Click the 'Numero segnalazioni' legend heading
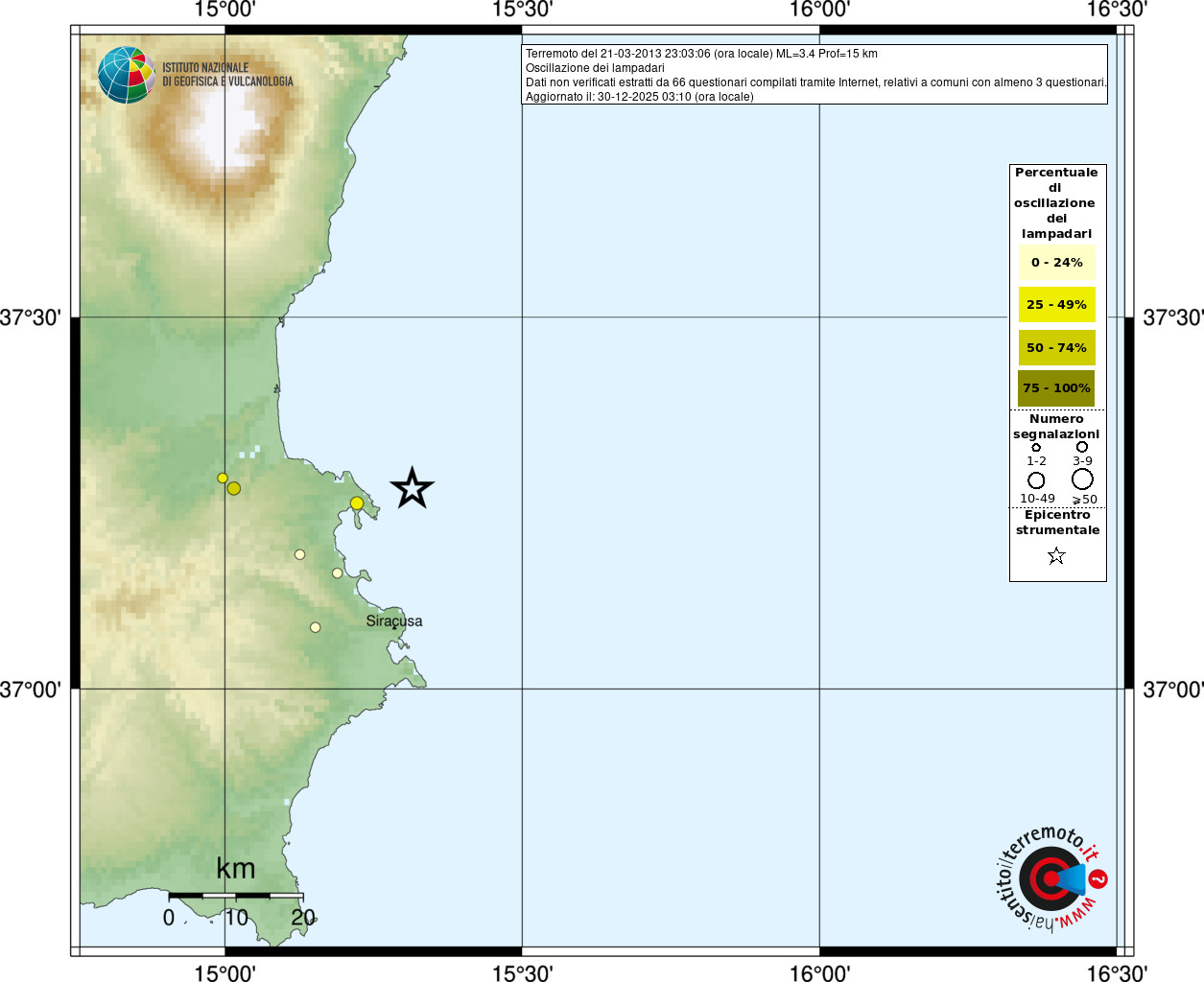The image size is (1204, 982). (1056, 427)
